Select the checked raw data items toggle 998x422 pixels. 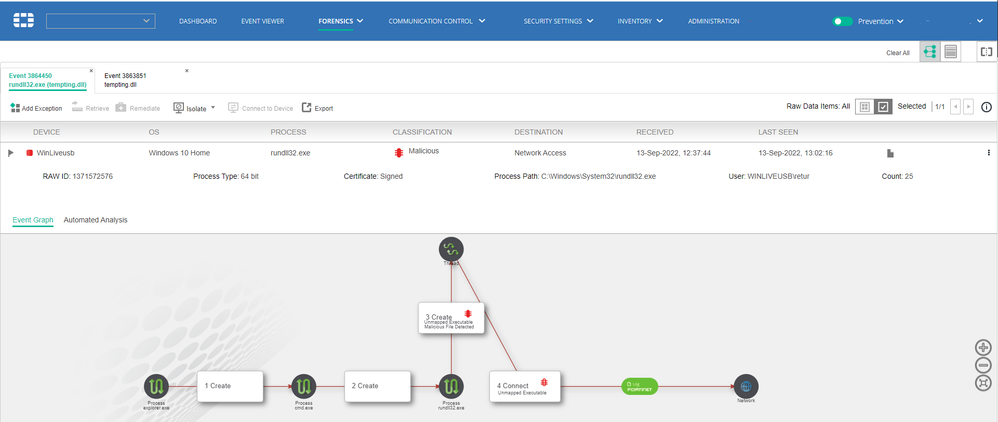point(883,107)
